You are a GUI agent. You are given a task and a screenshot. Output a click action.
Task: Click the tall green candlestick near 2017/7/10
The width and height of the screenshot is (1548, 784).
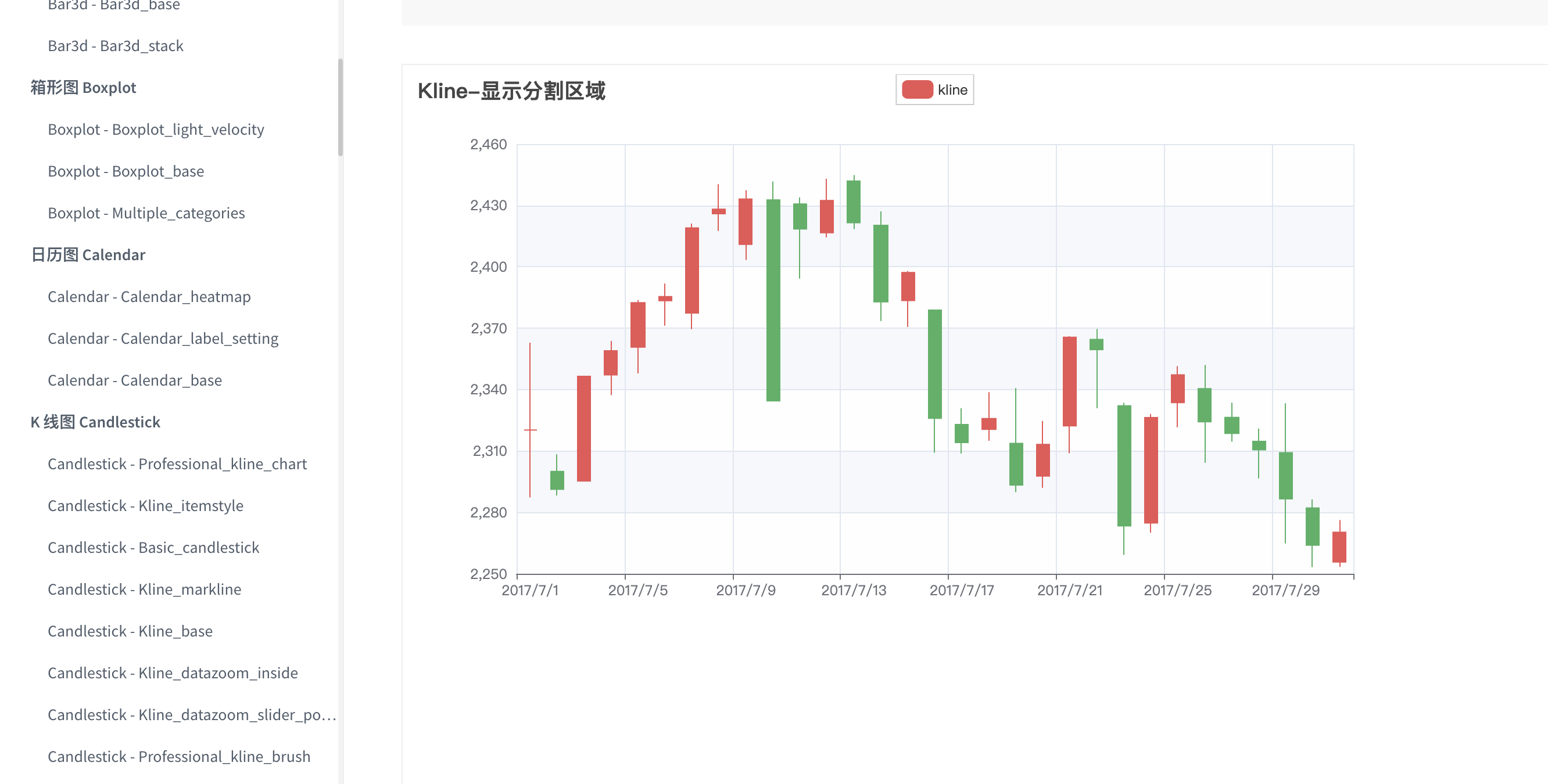pos(773,300)
